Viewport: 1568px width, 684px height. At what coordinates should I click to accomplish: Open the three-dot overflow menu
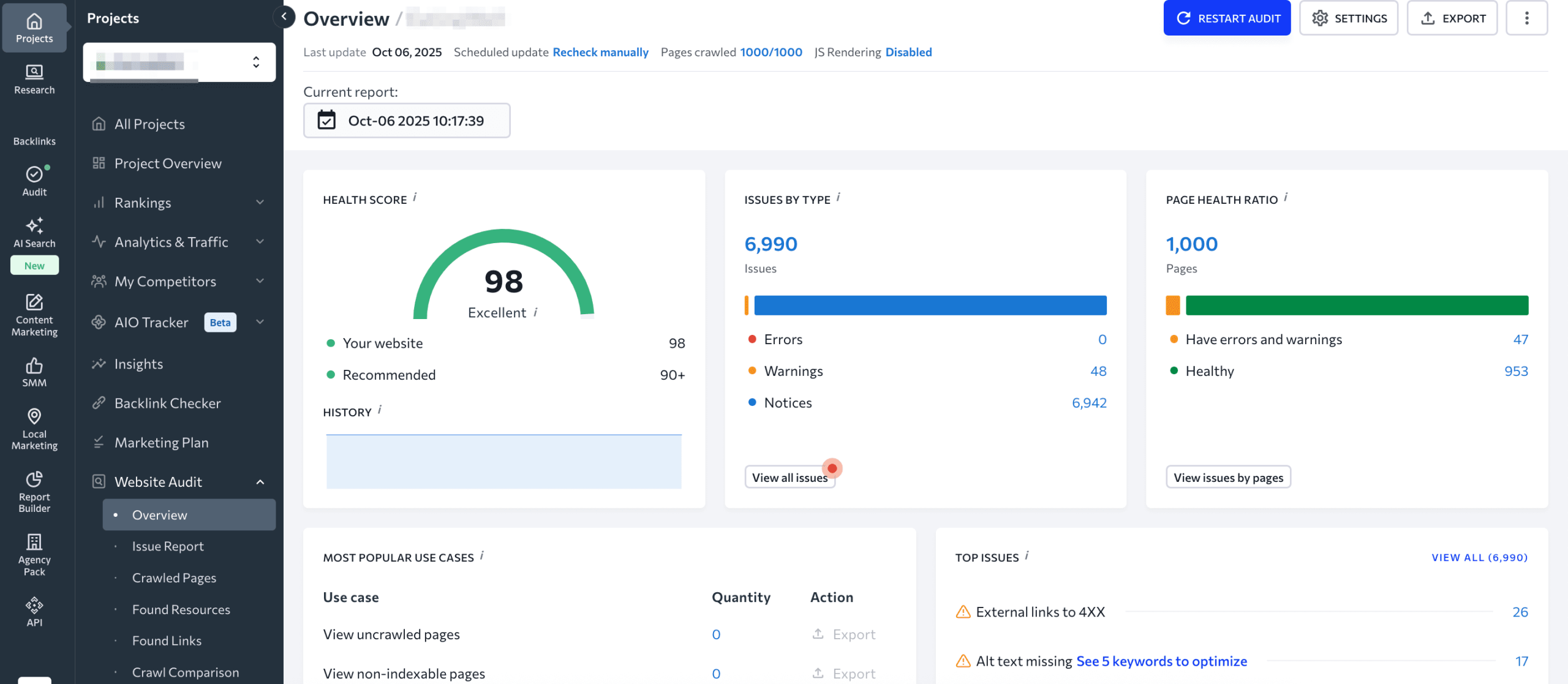coord(1526,18)
